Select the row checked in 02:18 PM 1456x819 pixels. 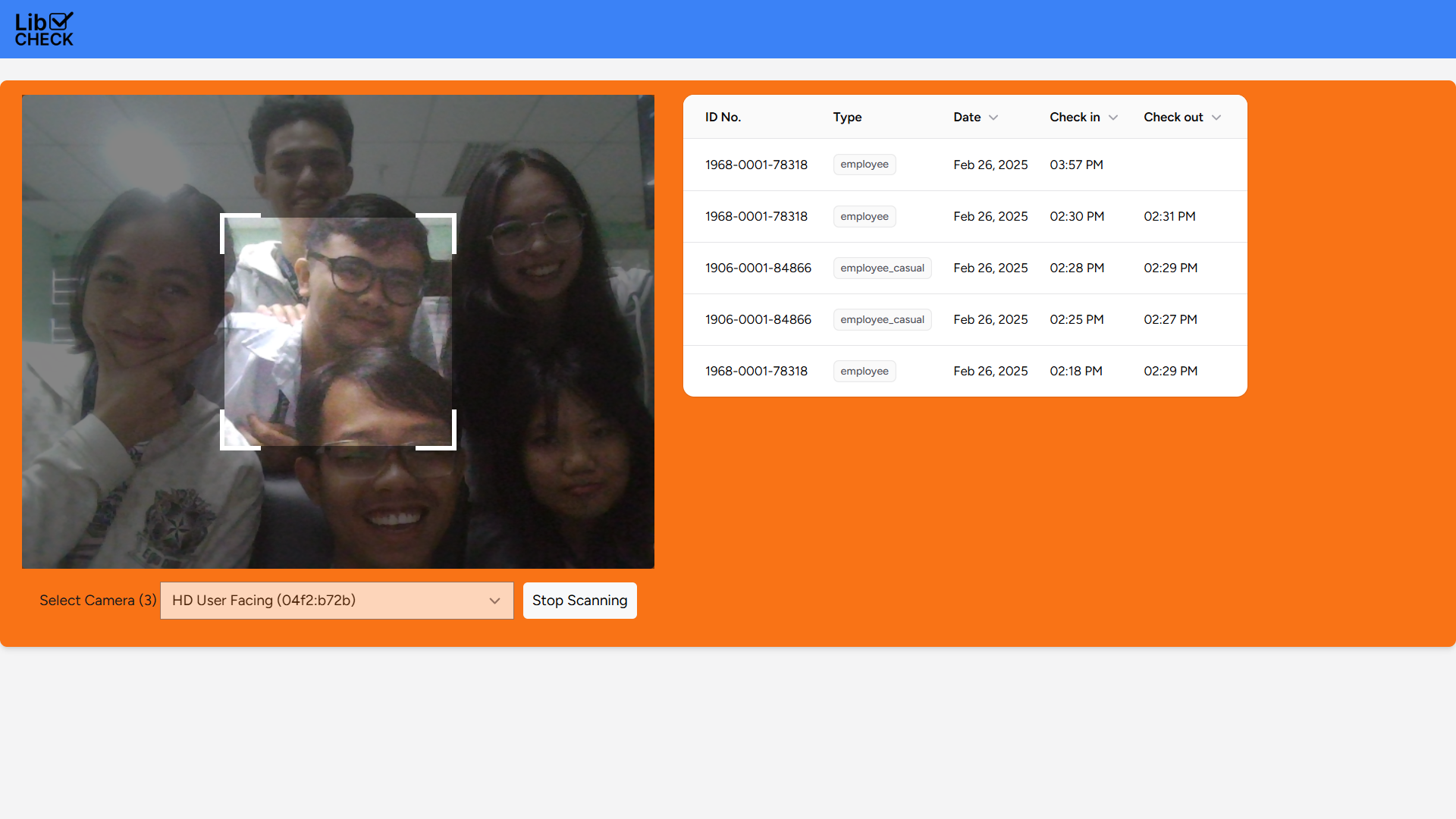tap(1076, 371)
